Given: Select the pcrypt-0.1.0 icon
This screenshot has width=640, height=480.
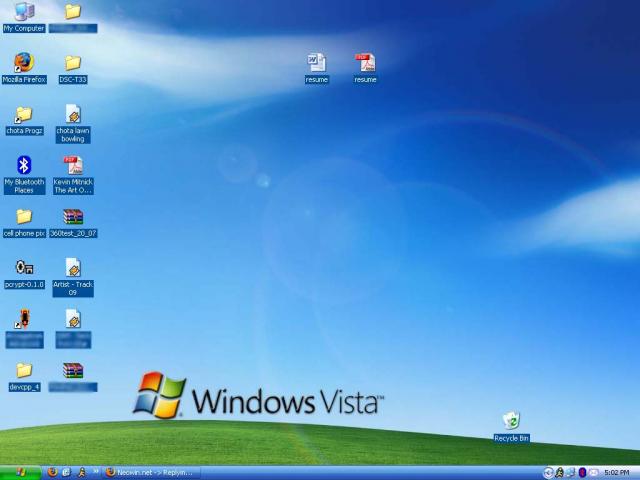Looking at the screenshot, I should pyautogui.click(x=24, y=274).
